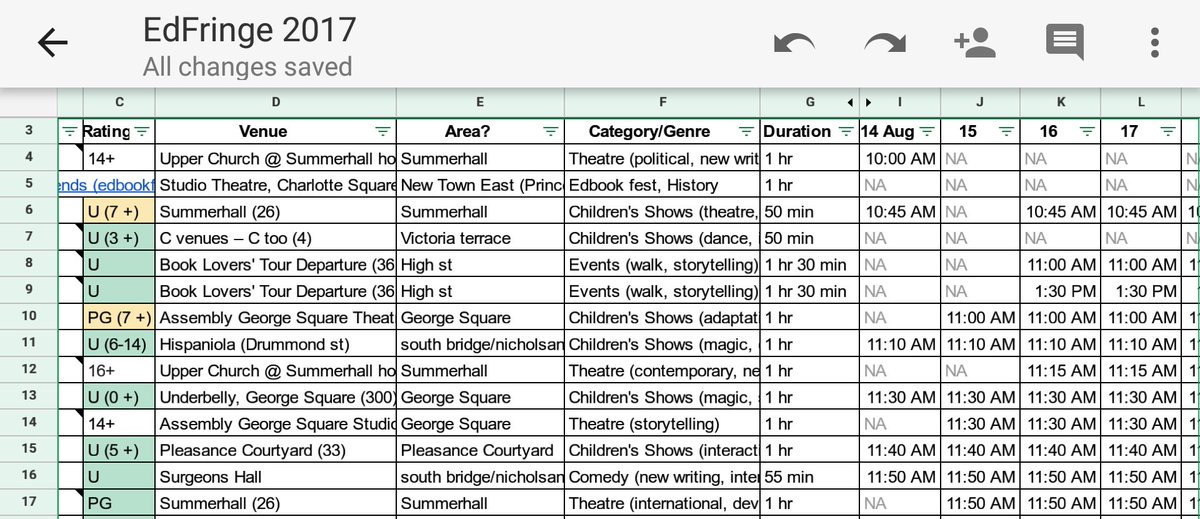
Task: Open the 14 Aug column filter
Action: (x=926, y=131)
